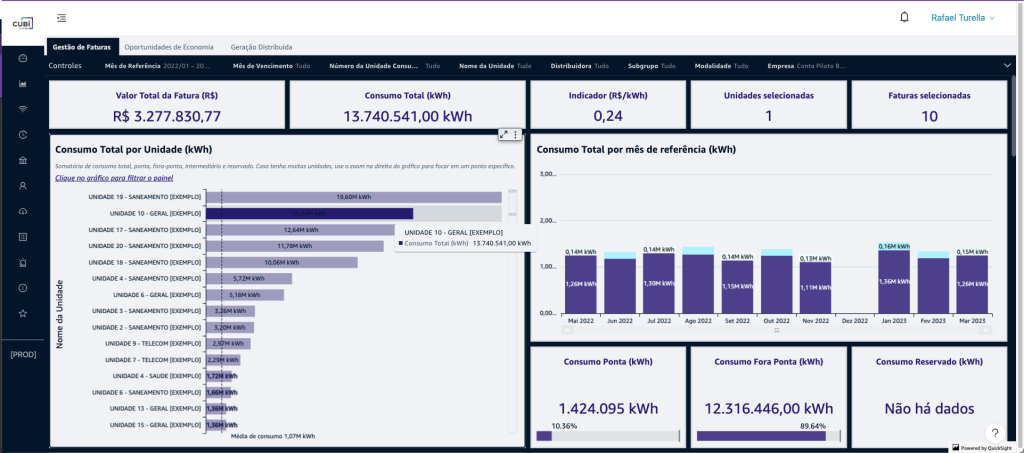Click the unit chart vertical zoom slider
This screenshot has height=453, width=1024.
point(513,202)
